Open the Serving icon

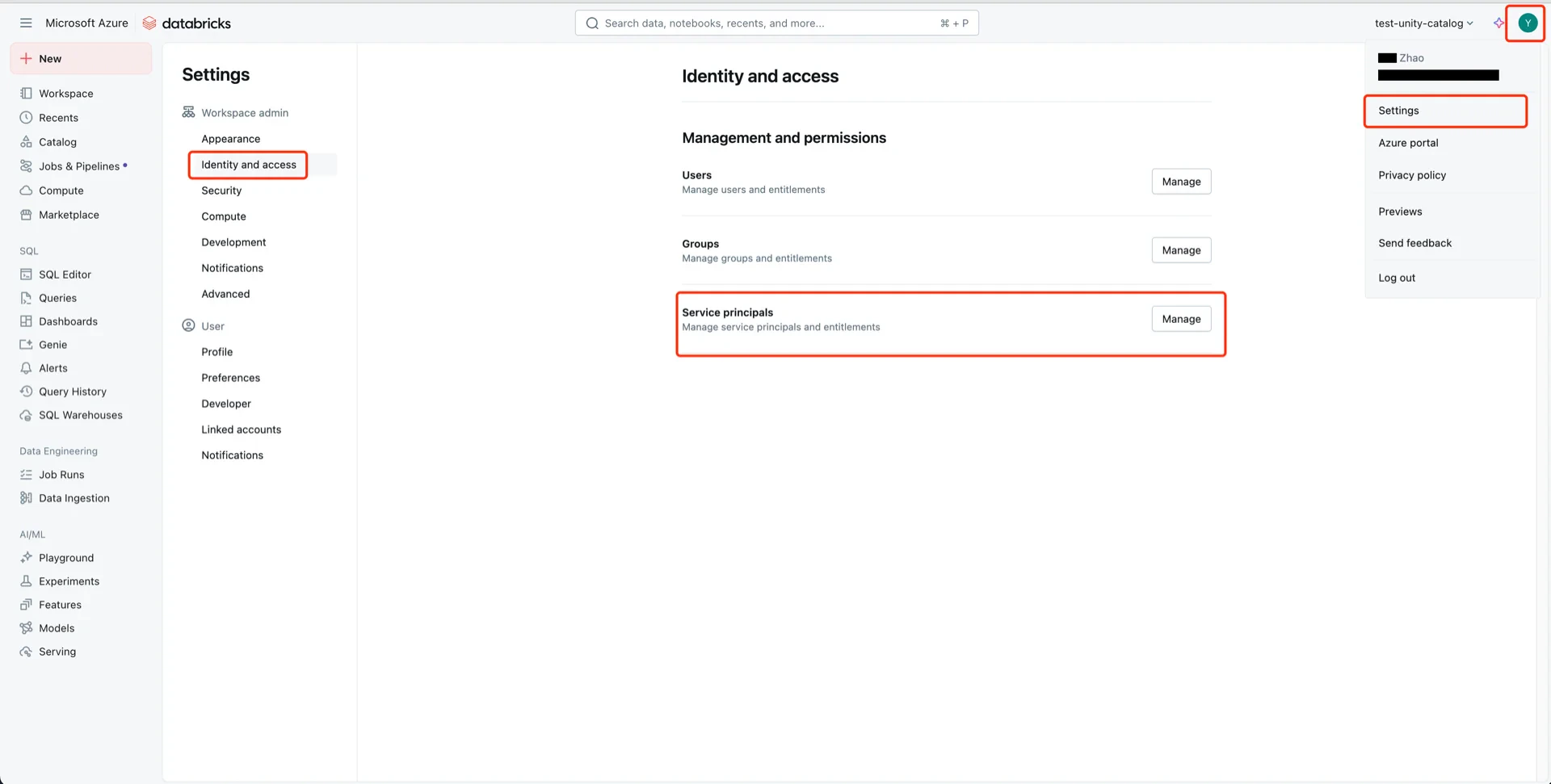(26, 652)
